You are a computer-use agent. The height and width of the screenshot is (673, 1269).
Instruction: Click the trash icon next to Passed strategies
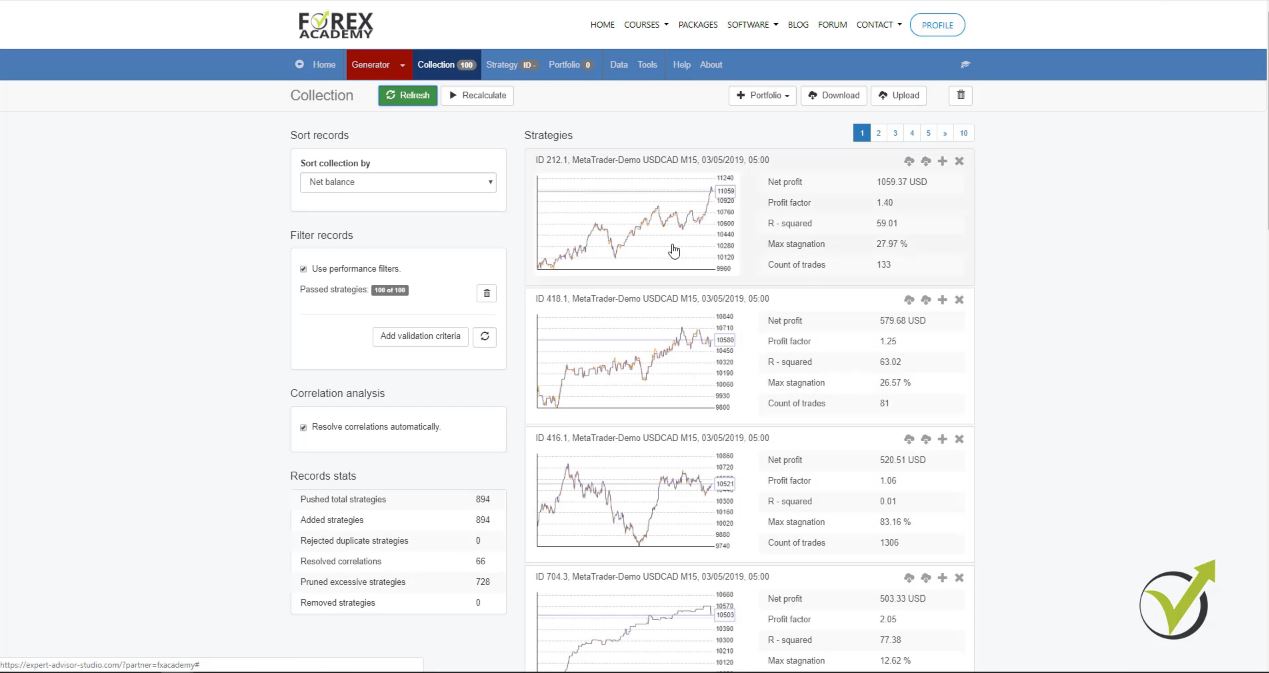(487, 293)
